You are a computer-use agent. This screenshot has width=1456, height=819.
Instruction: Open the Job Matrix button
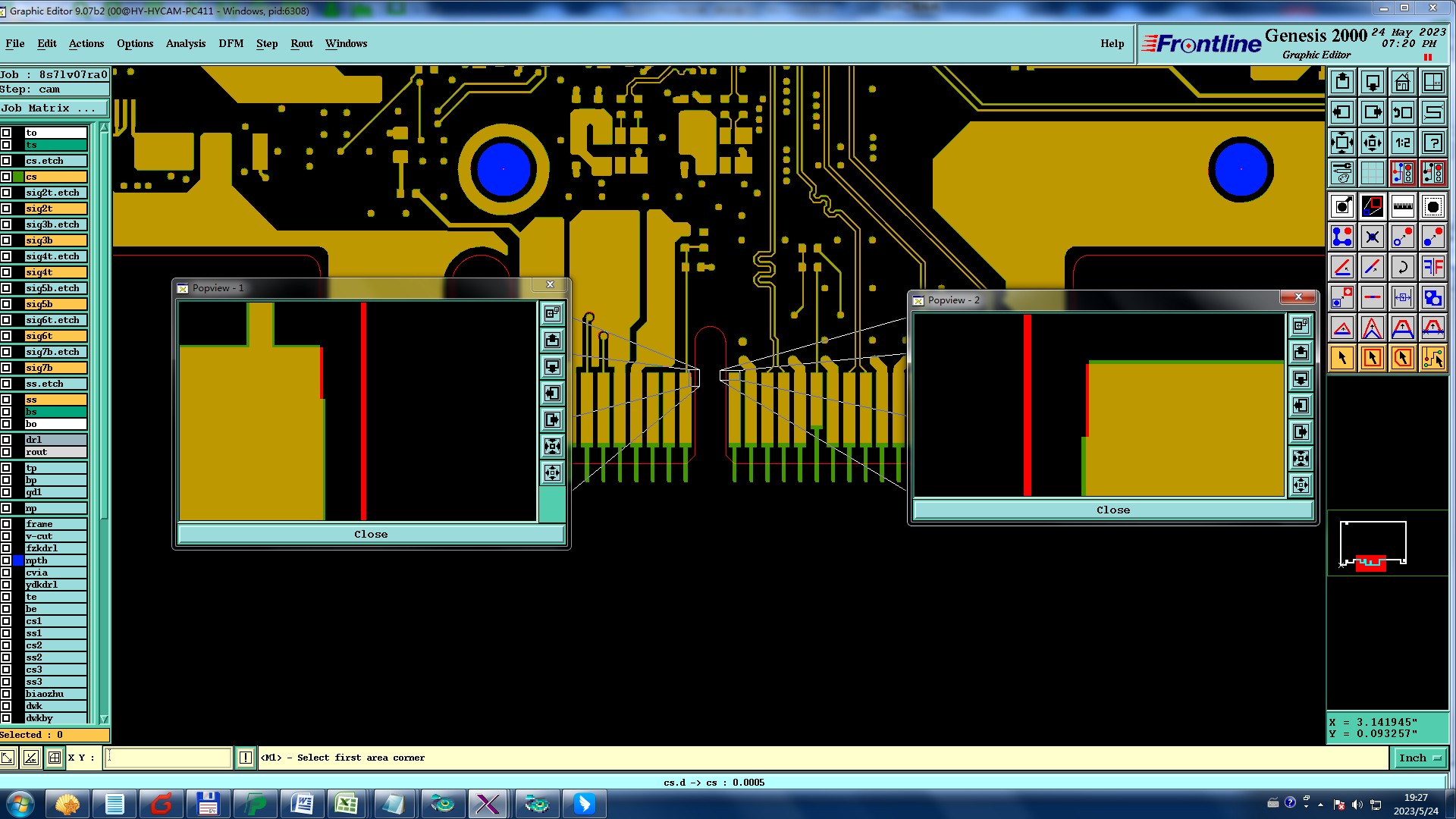55,108
